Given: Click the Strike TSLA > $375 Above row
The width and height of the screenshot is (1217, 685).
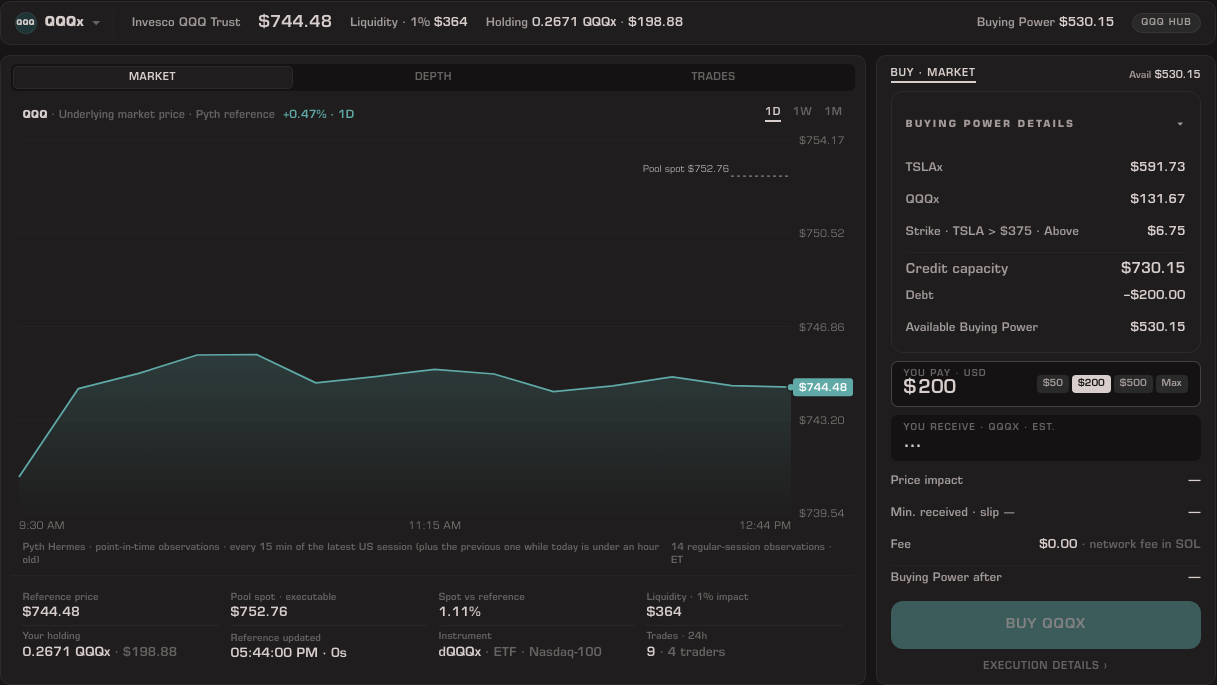Looking at the screenshot, I should 1045,231.
